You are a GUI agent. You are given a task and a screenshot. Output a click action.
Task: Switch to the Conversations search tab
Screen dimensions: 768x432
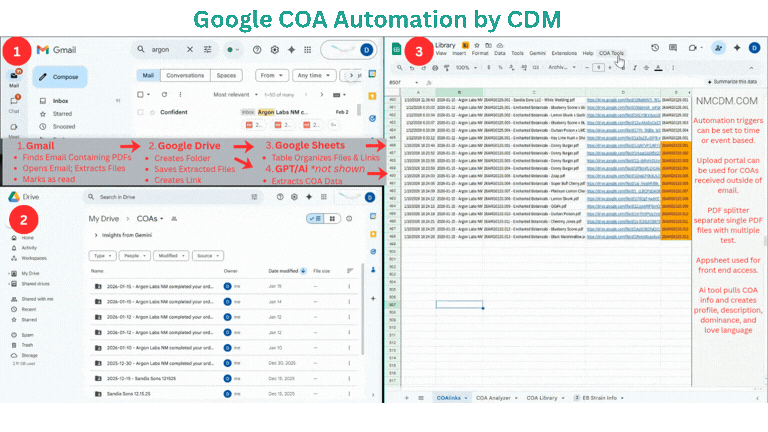coord(185,75)
